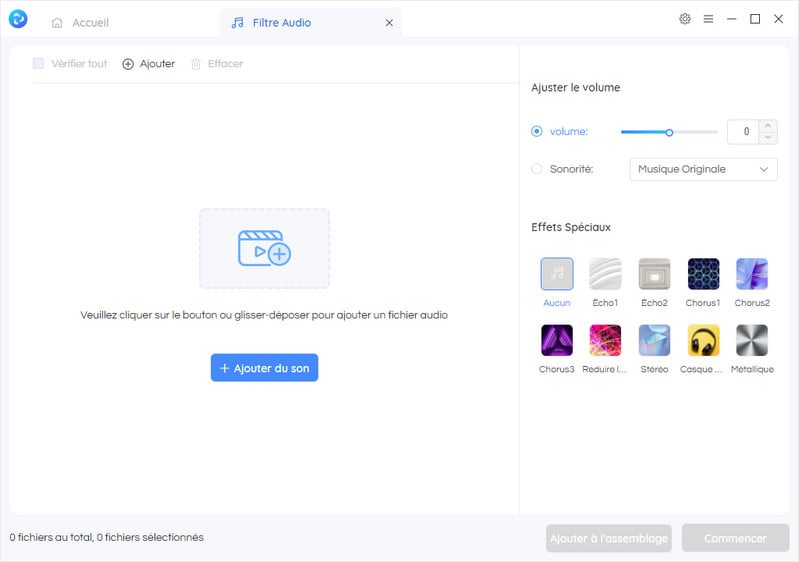
Task: Choose the Écho2 effect thumbnail
Action: (x=654, y=274)
